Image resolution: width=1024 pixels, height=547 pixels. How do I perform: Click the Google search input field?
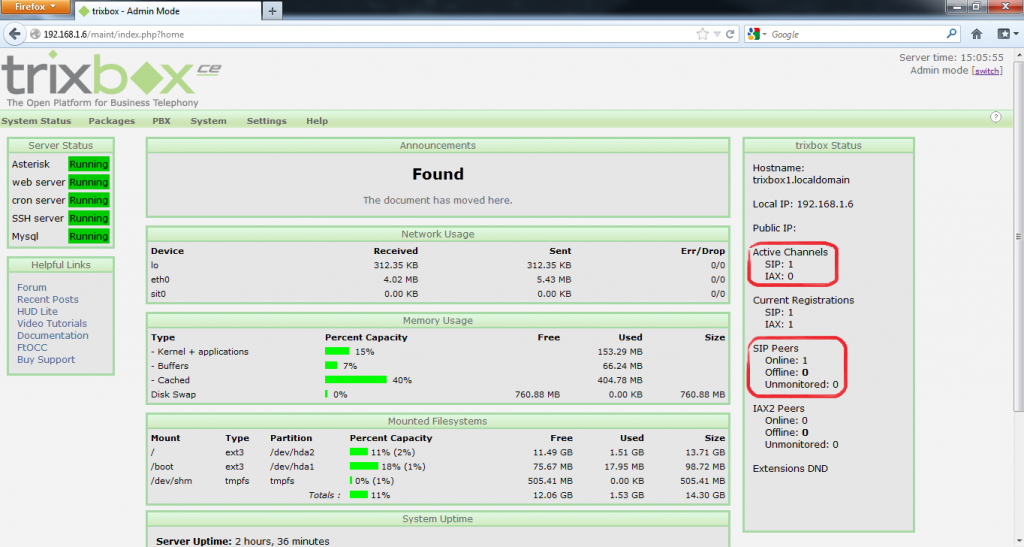[x=856, y=35]
